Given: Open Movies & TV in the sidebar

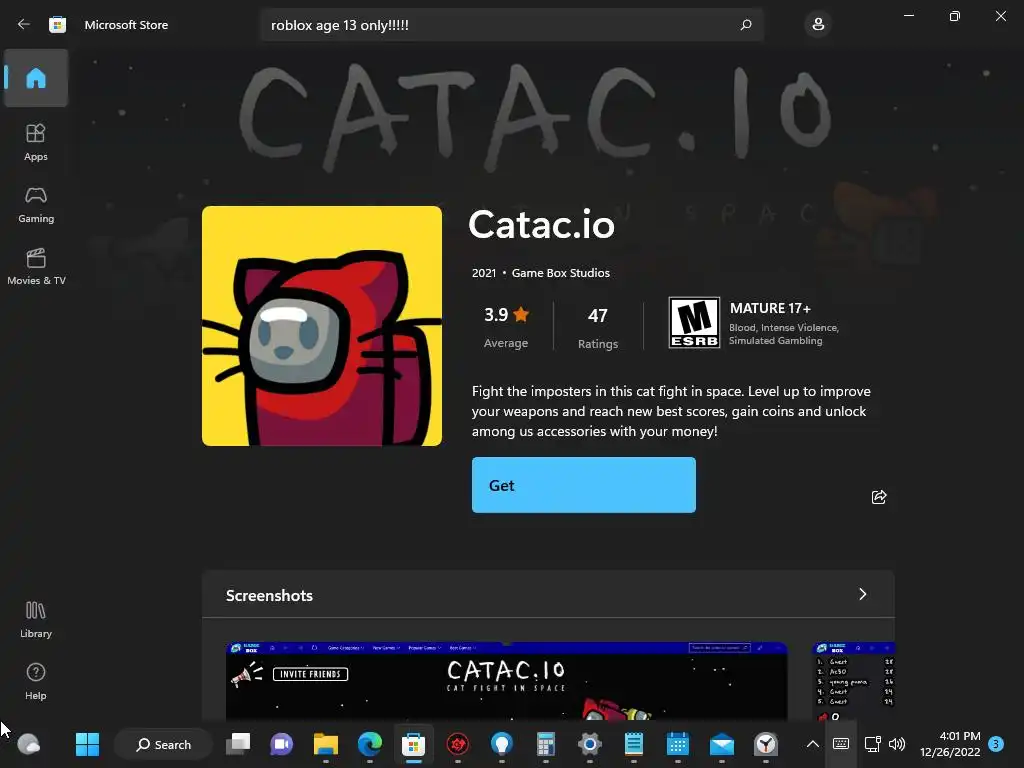Looking at the screenshot, I should pyautogui.click(x=36, y=266).
